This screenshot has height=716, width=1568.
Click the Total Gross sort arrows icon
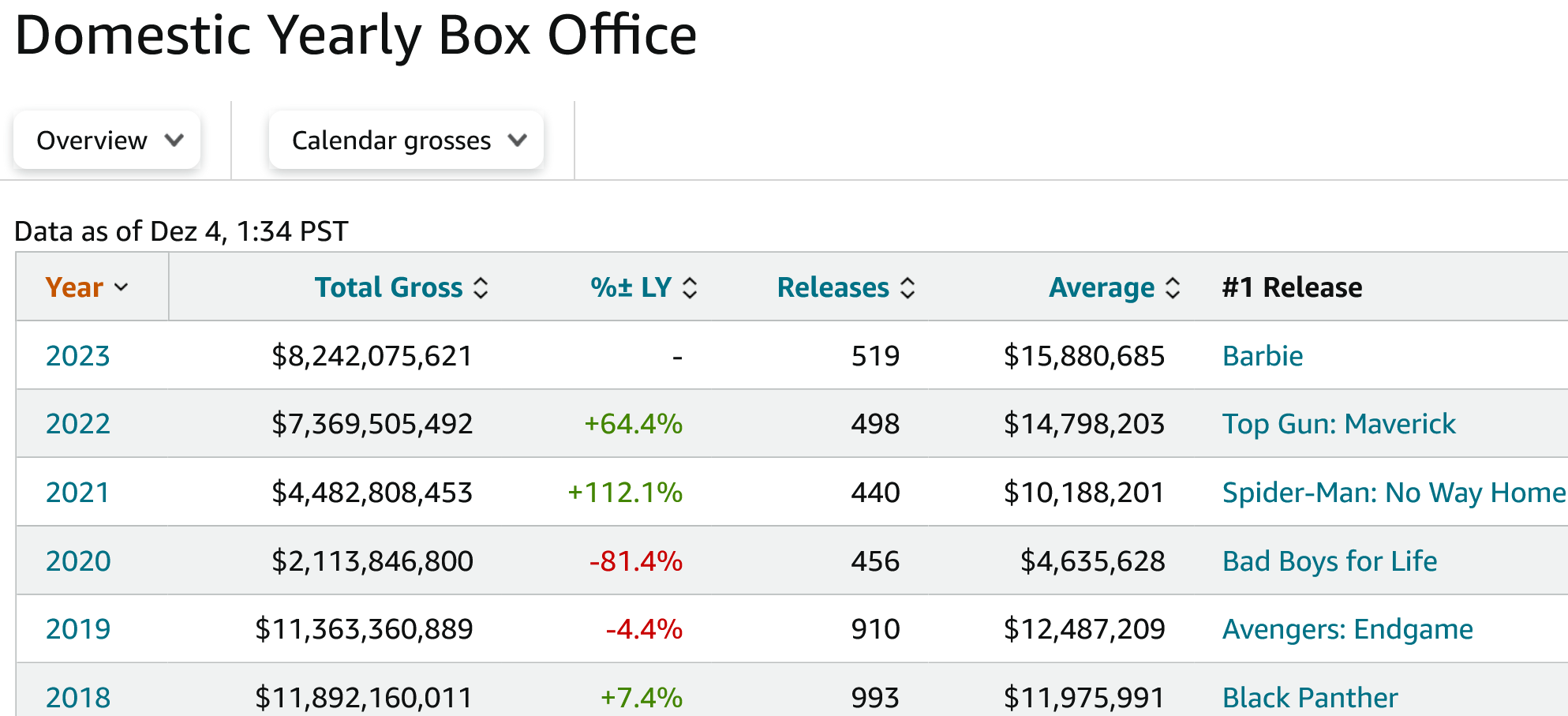point(481,288)
